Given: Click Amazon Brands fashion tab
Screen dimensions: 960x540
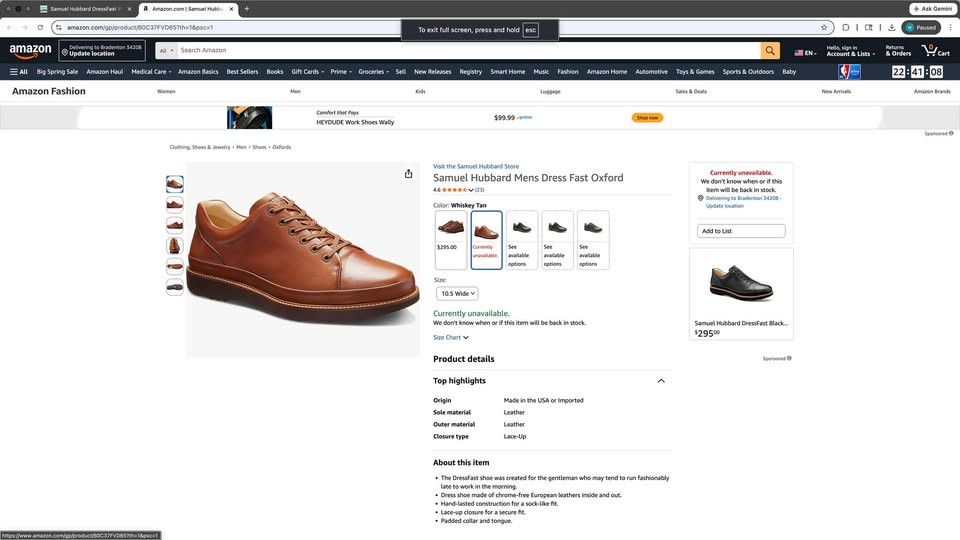Looking at the screenshot, I should (x=932, y=91).
